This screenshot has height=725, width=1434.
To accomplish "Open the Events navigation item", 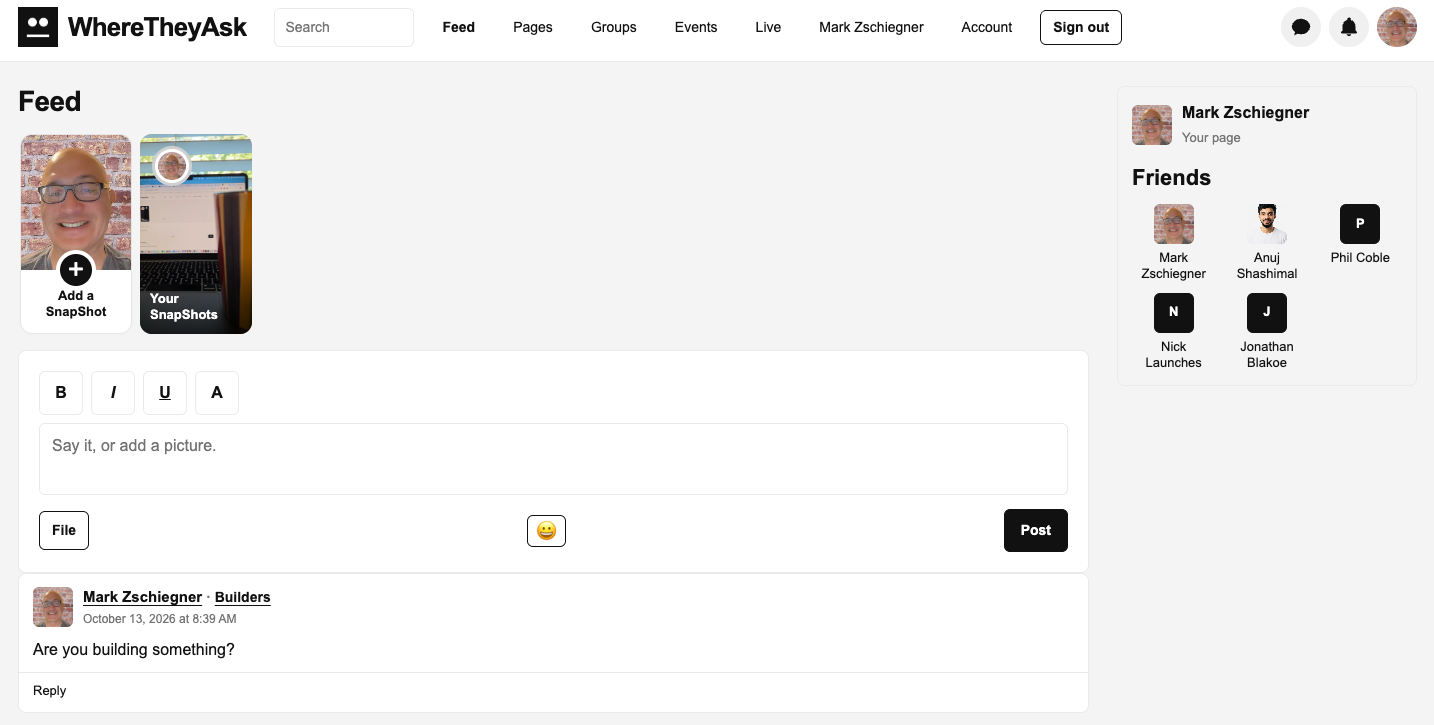I will 696,27.
